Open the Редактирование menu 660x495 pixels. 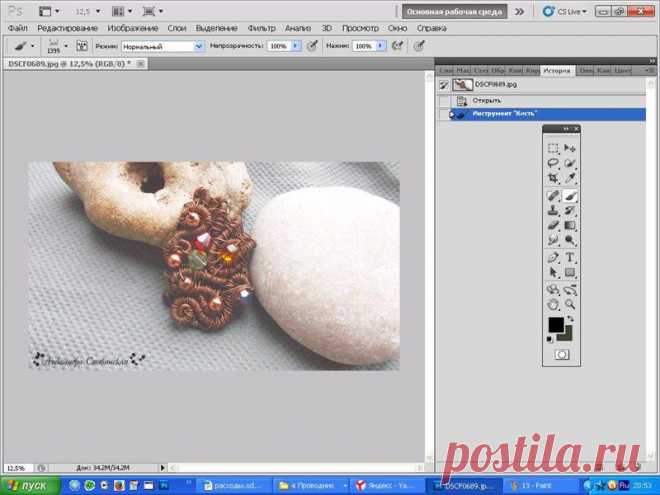[67, 28]
